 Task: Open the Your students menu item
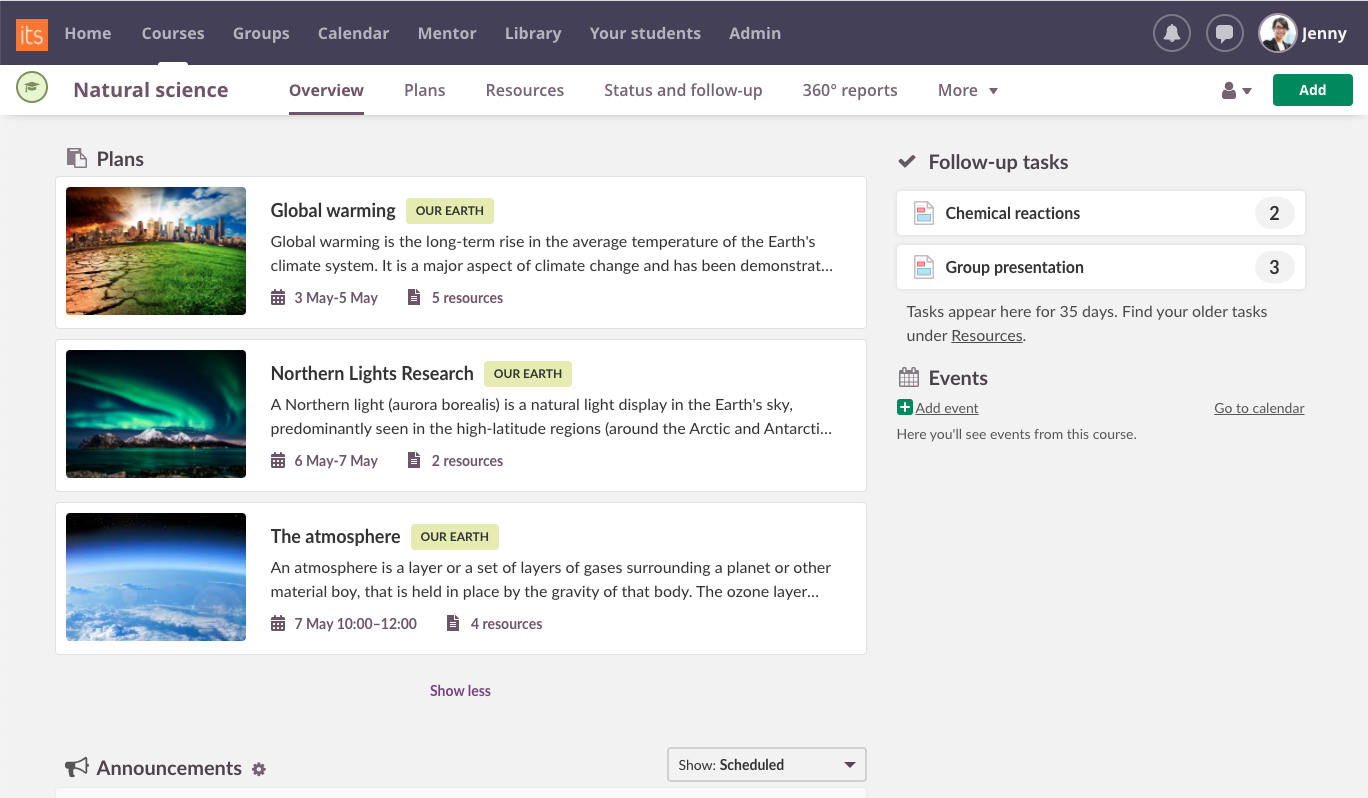tap(645, 33)
